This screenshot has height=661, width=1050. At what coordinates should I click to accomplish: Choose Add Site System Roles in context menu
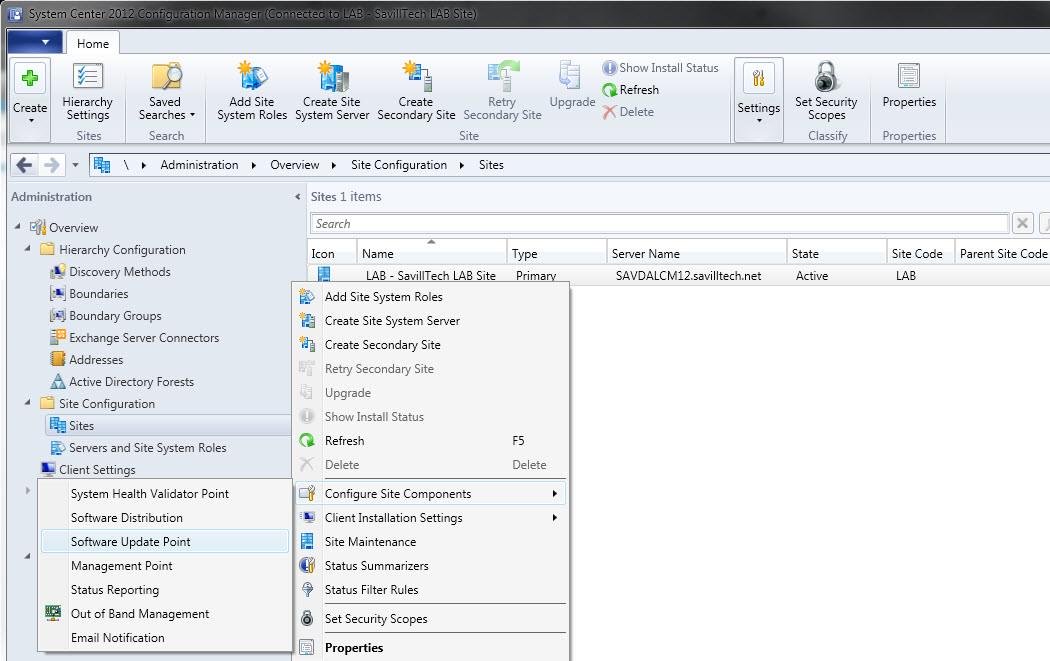[x=433, y=297]
